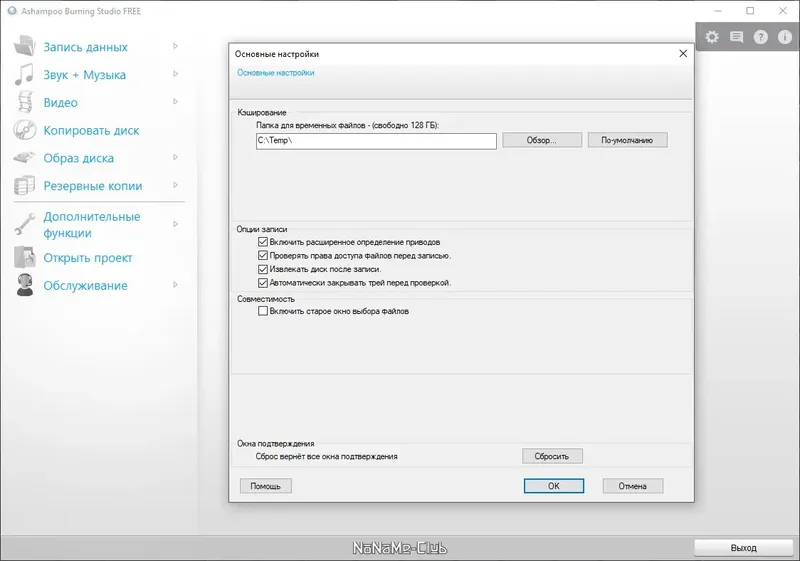Confirm settings with OK button
Image resolution: width=800 pixels, height=561 pixels.
click(x=554, y=486)
